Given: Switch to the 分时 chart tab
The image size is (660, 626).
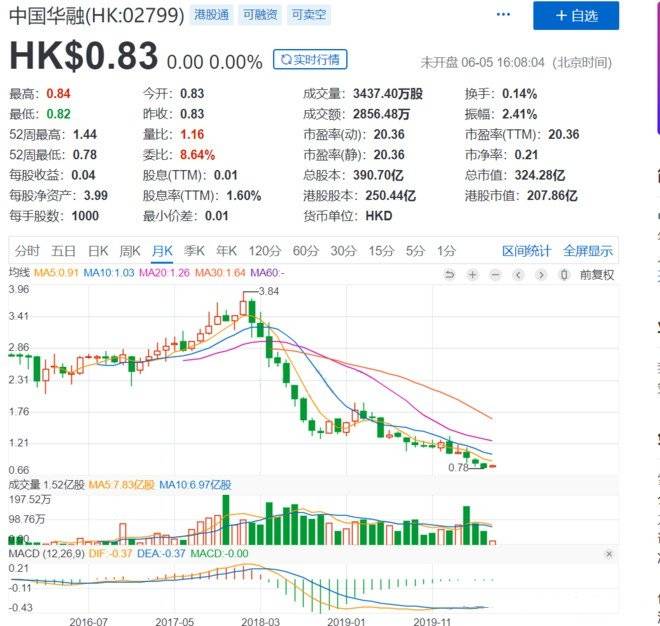Looking at the screenshot, I should click(x=27, y=251).
